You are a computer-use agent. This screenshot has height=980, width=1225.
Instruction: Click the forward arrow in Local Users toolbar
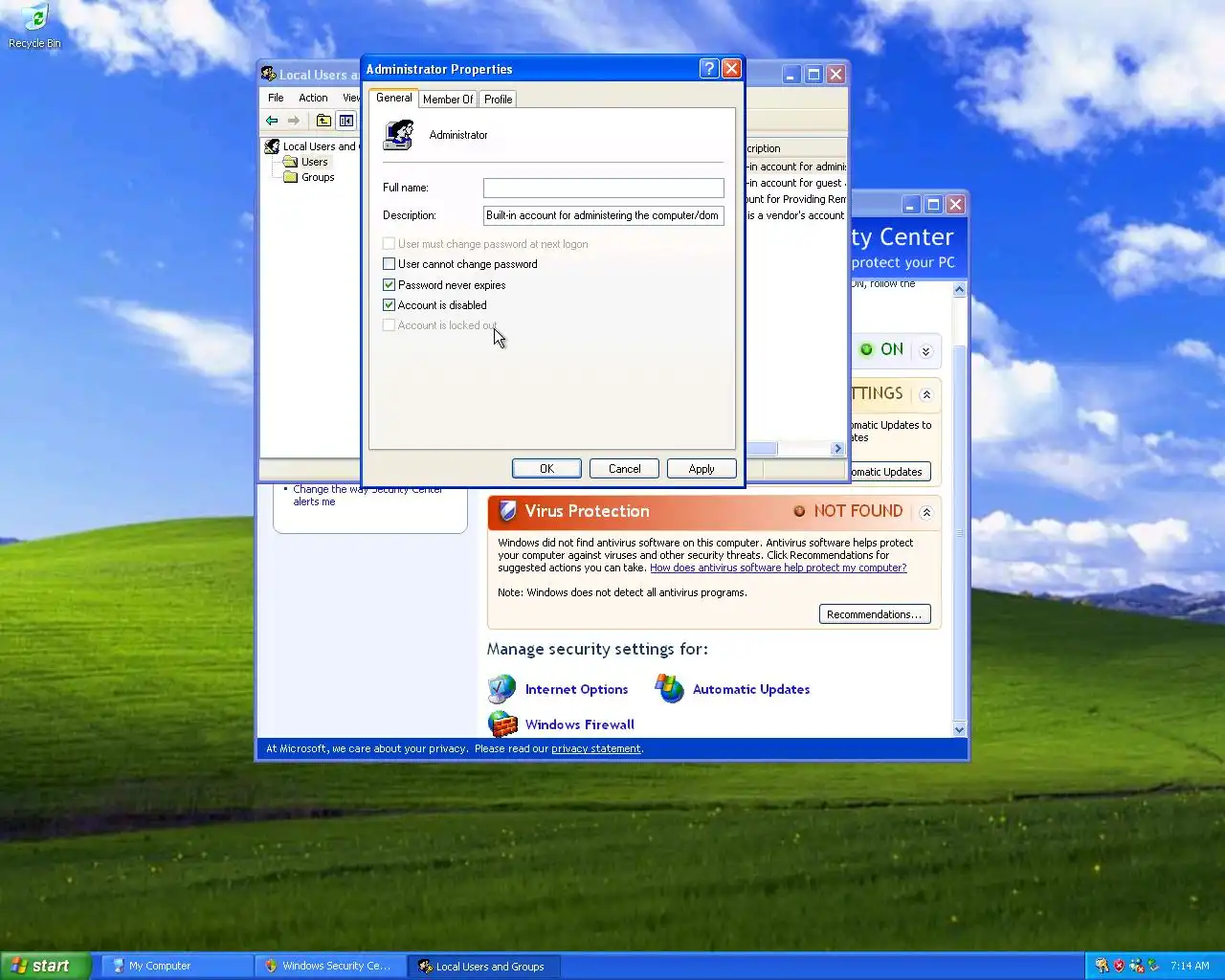[x=294, y=121]
